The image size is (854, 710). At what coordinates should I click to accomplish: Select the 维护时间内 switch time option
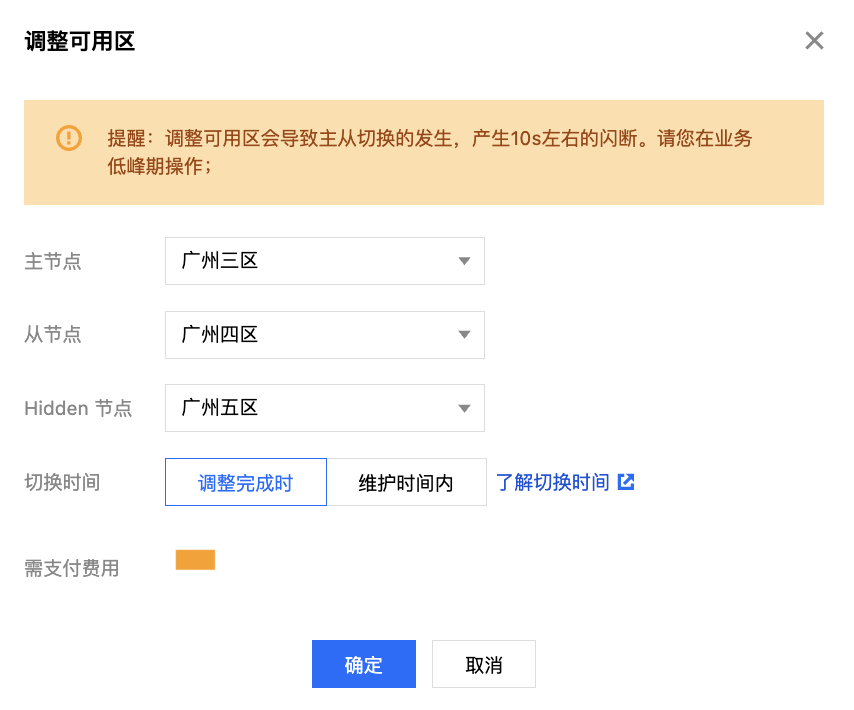coord(406,482)
